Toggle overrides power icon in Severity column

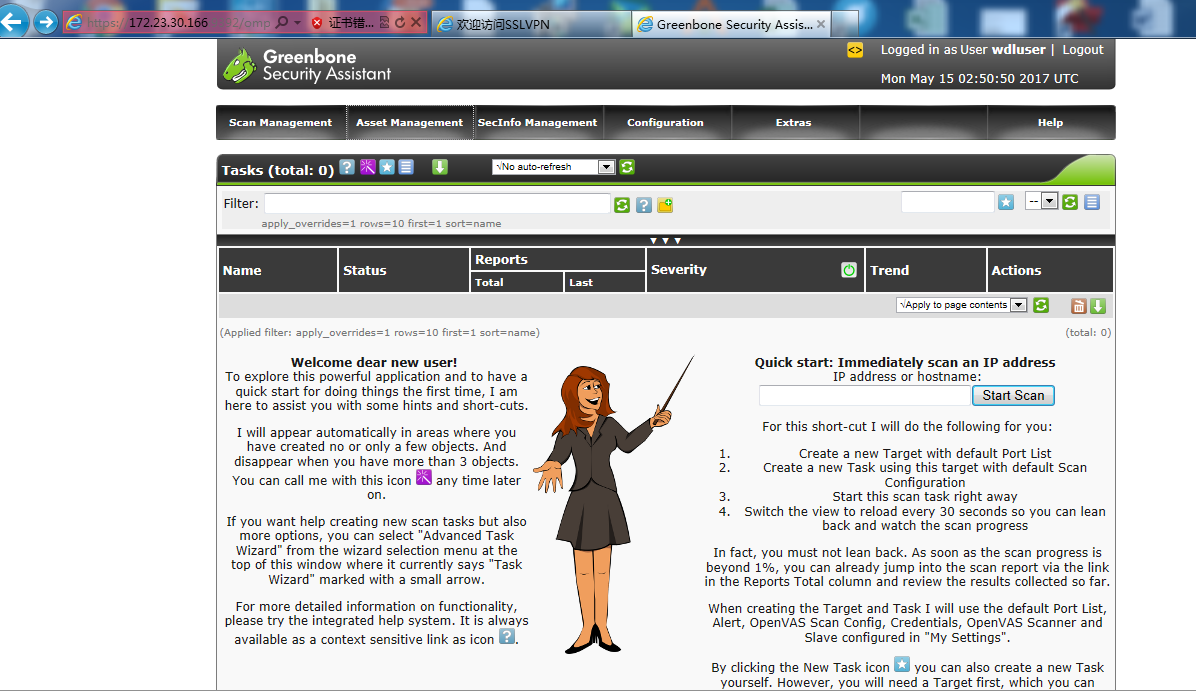849,270
